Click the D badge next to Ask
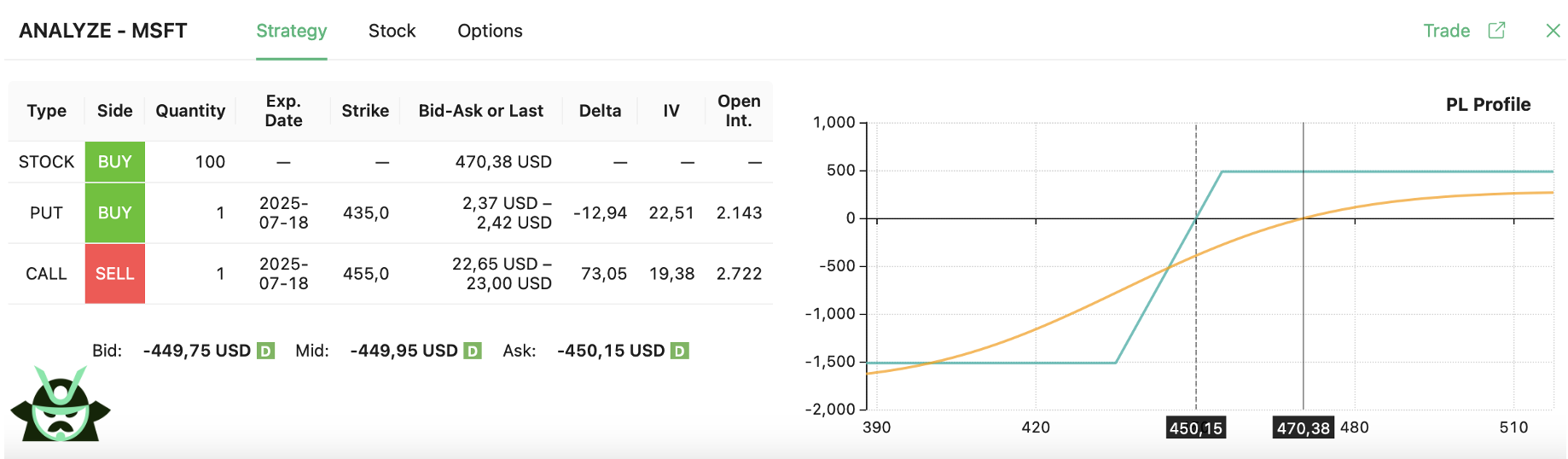 (x=680, y=351)
